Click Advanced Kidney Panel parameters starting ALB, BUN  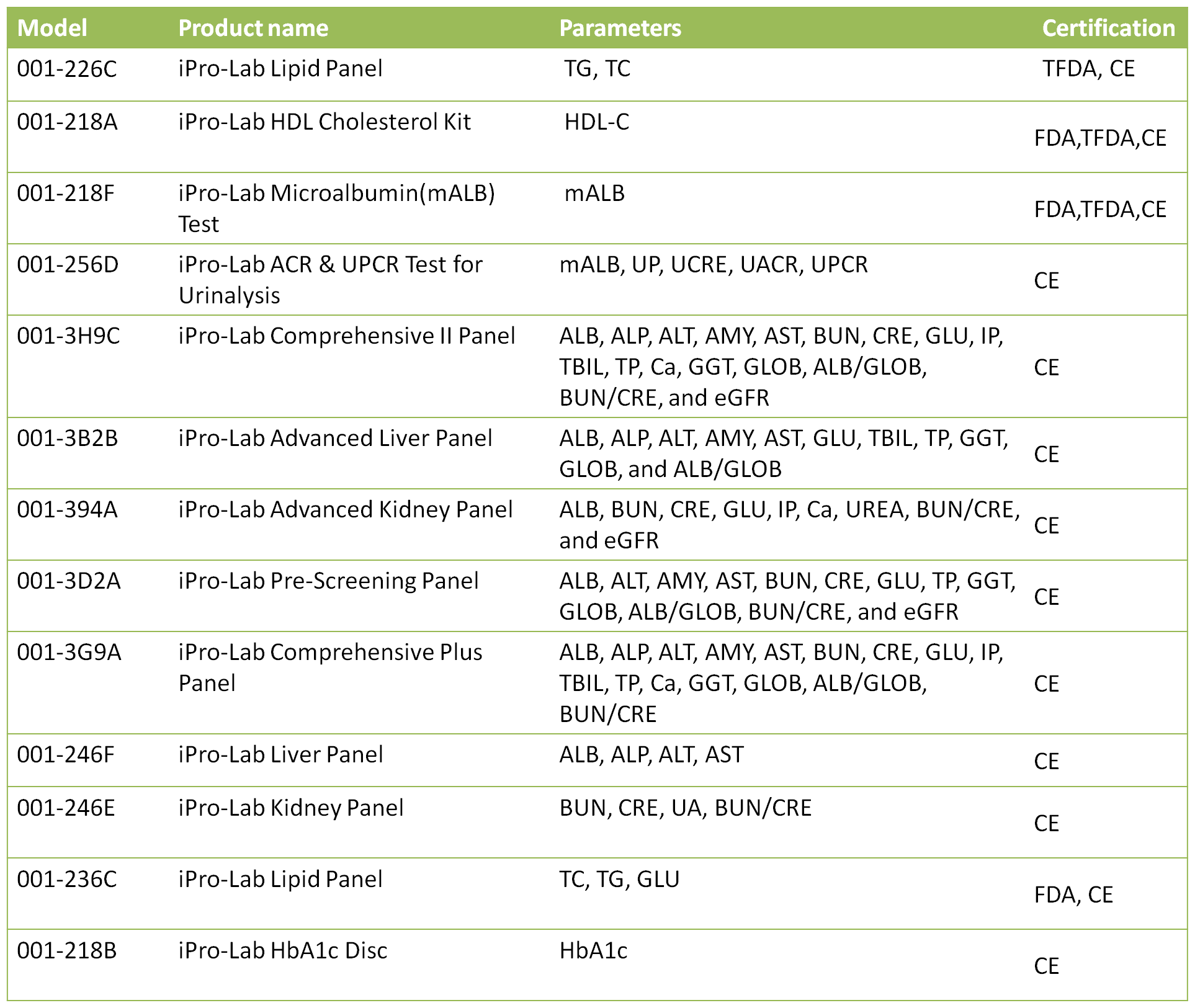[790, 525]
